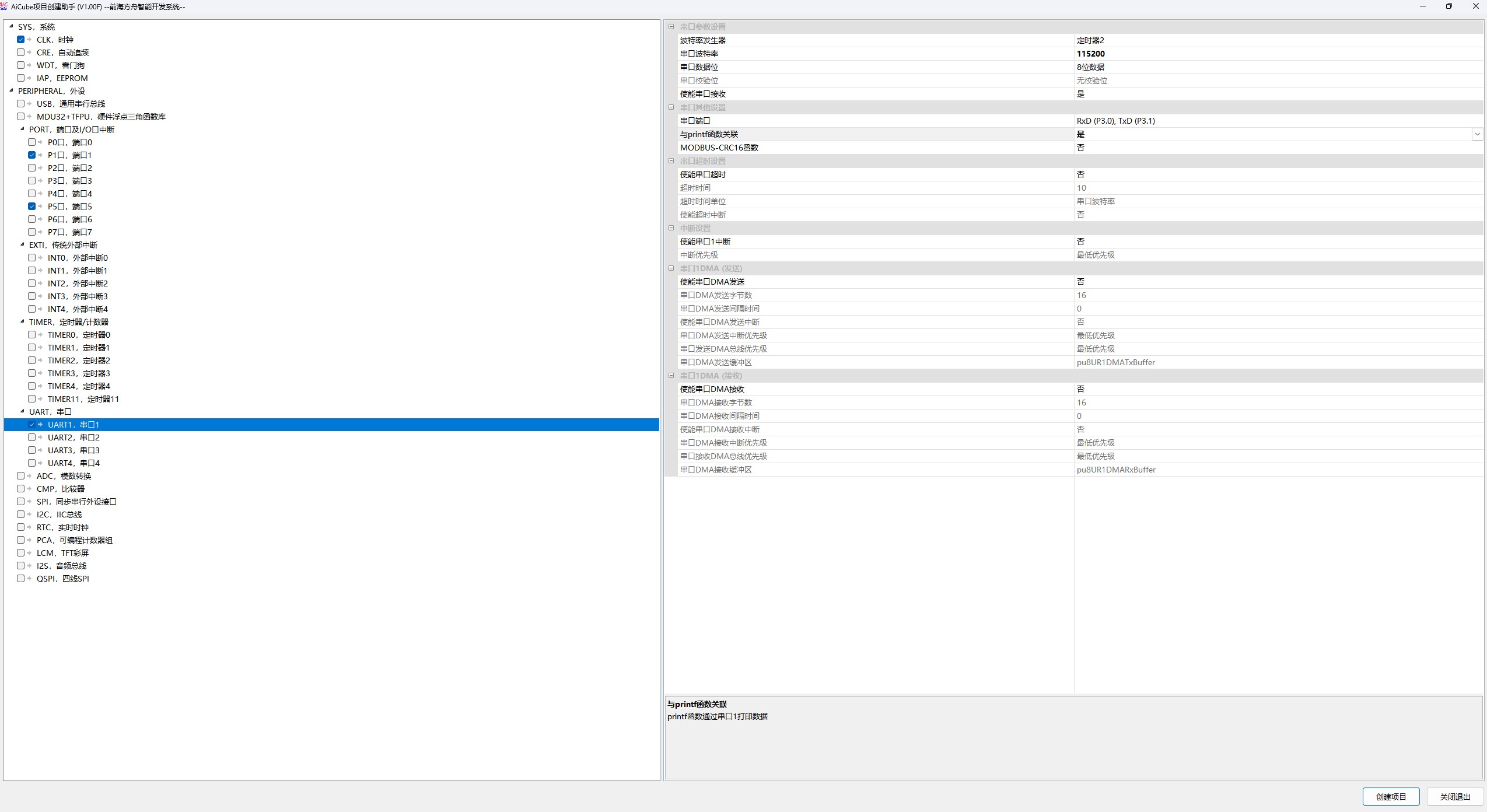Click the 创建项目 button
Viewport: 1487px width, 812px height.
(1391, 797)
